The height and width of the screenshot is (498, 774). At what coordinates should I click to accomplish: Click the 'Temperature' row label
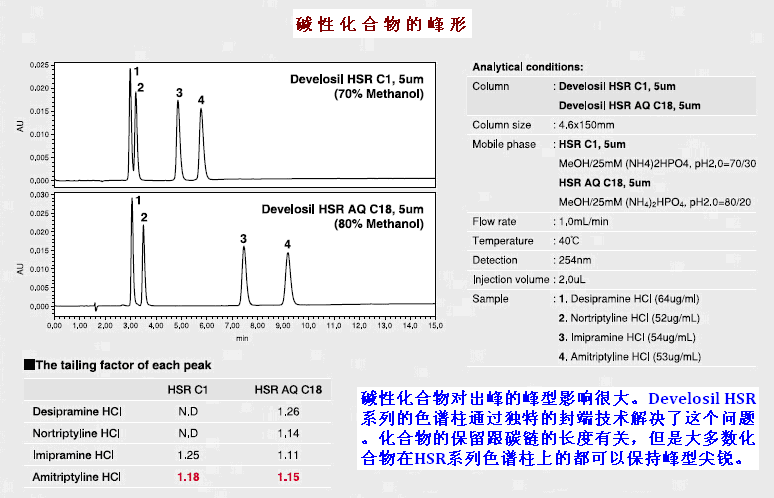point(503,241)
